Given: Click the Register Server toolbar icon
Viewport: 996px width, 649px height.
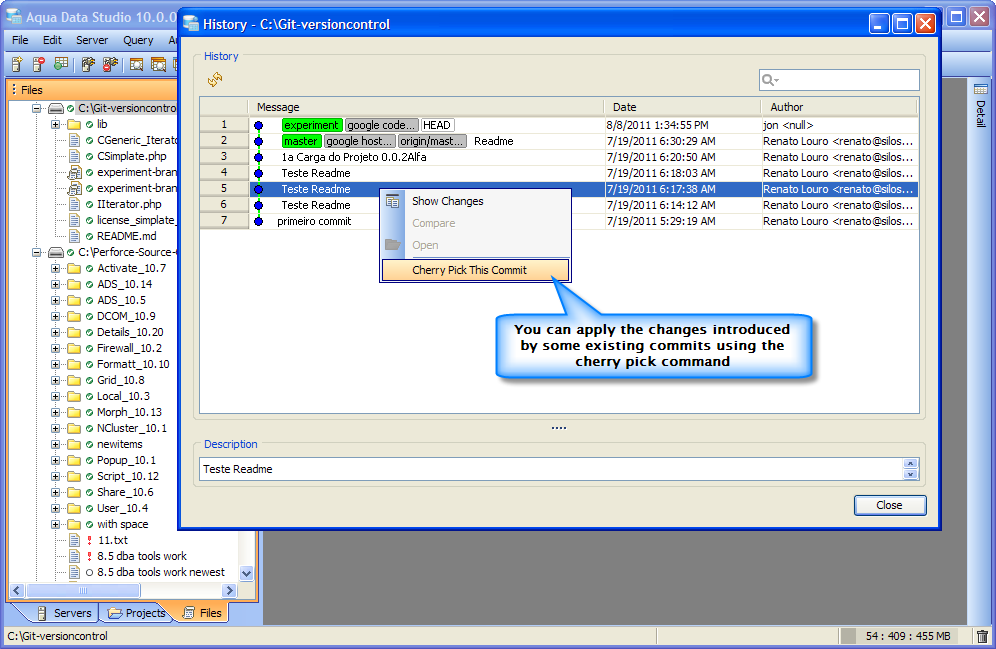Looking at the screenshot, I should [x=17, y=64].
